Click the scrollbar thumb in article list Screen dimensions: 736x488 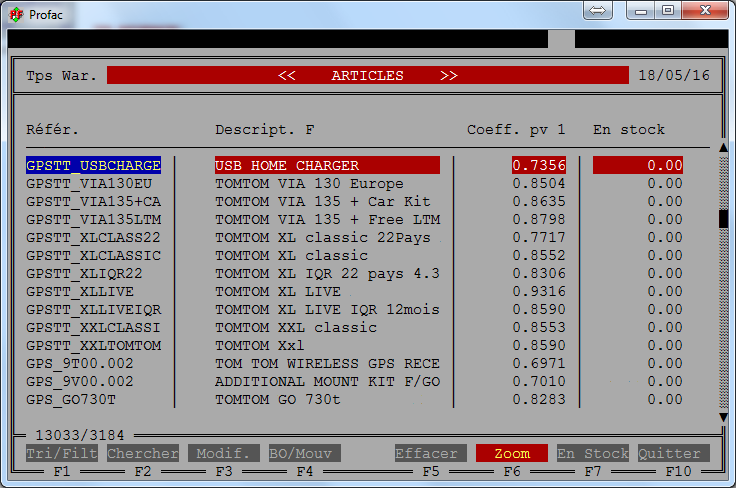coord(723,219)
